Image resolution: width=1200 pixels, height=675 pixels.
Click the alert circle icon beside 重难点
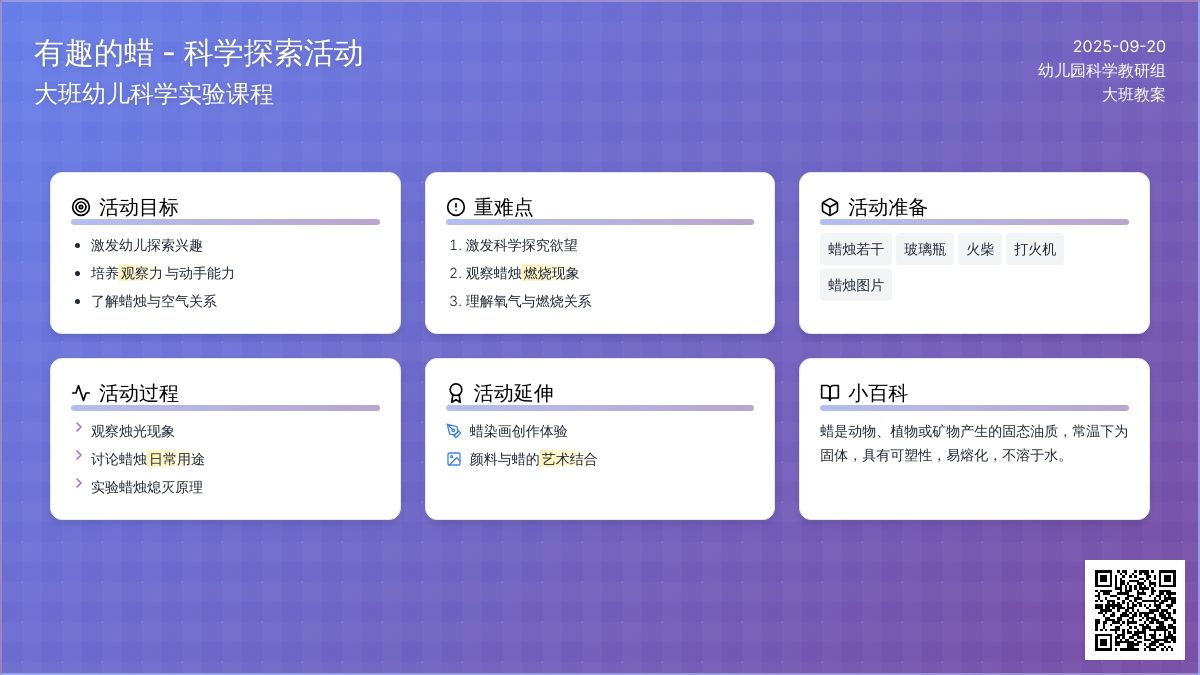click(456, 207)
